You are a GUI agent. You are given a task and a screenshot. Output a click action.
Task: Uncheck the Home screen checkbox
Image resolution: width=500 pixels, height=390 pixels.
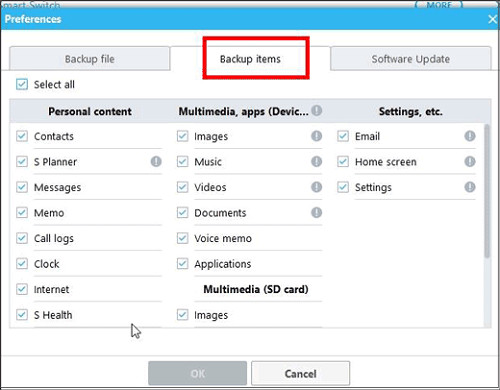(x=343, y=162)
